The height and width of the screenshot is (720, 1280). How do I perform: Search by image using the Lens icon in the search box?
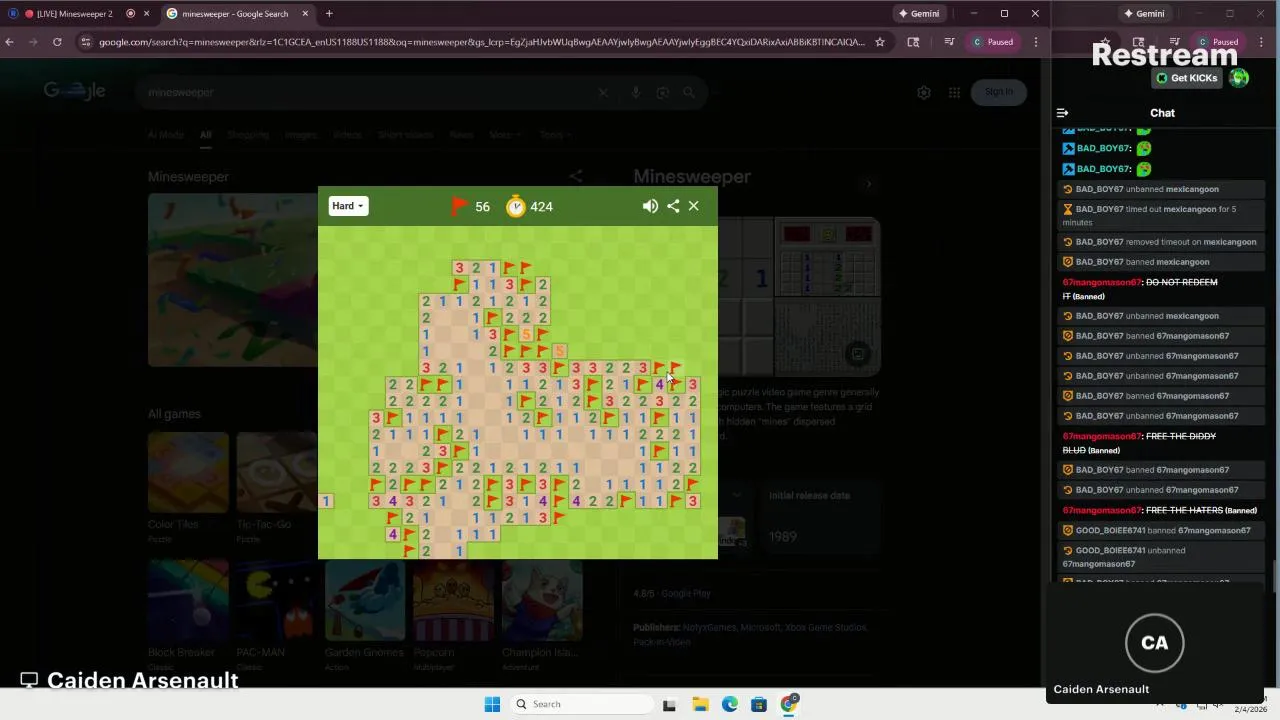[x=662, y=92]
